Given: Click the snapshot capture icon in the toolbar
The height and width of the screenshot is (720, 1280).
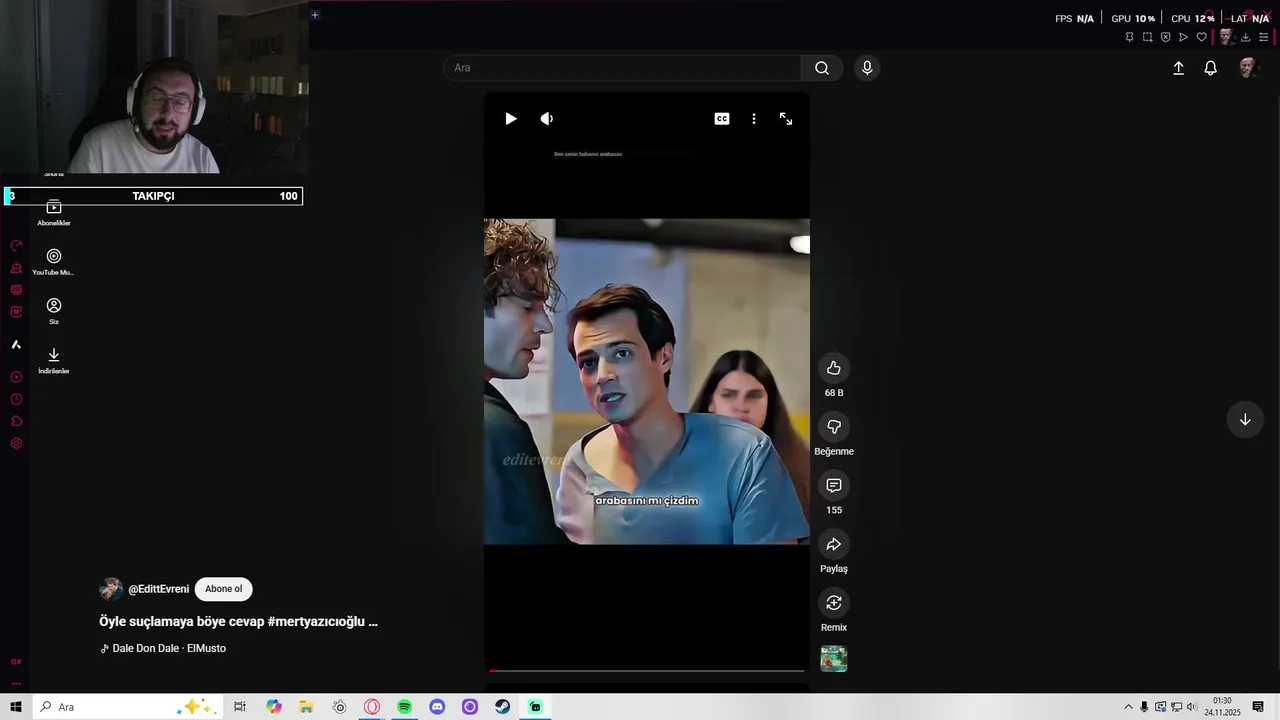Looking at the screenshot, I should pos(1148,37).
